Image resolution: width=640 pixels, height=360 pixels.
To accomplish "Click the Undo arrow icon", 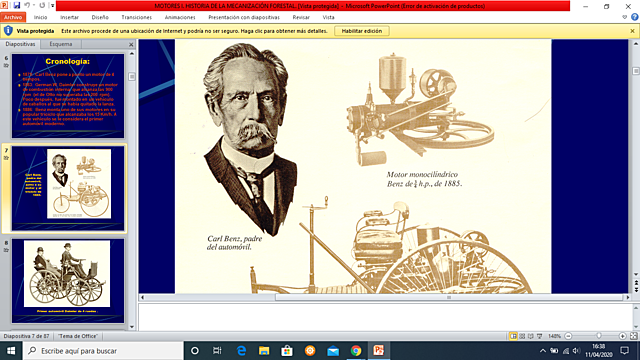I will (27, 5).
